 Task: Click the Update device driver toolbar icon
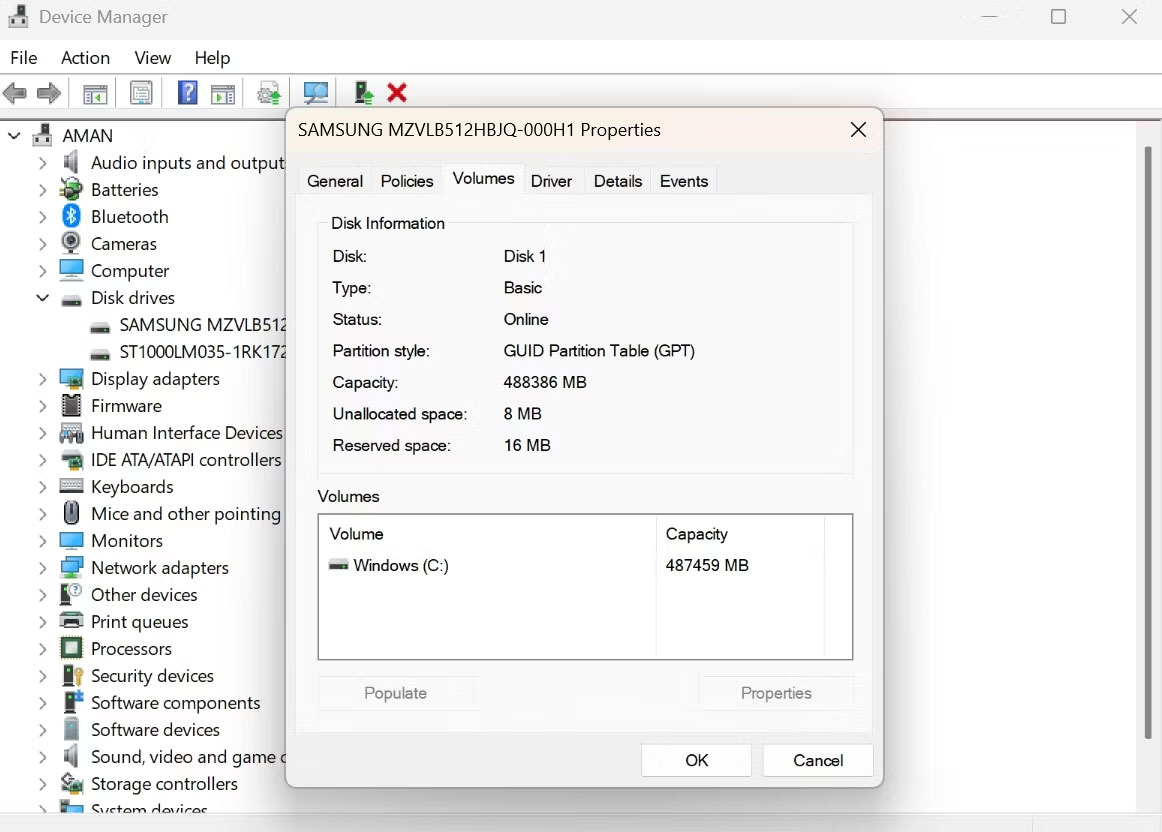(268, 93)
